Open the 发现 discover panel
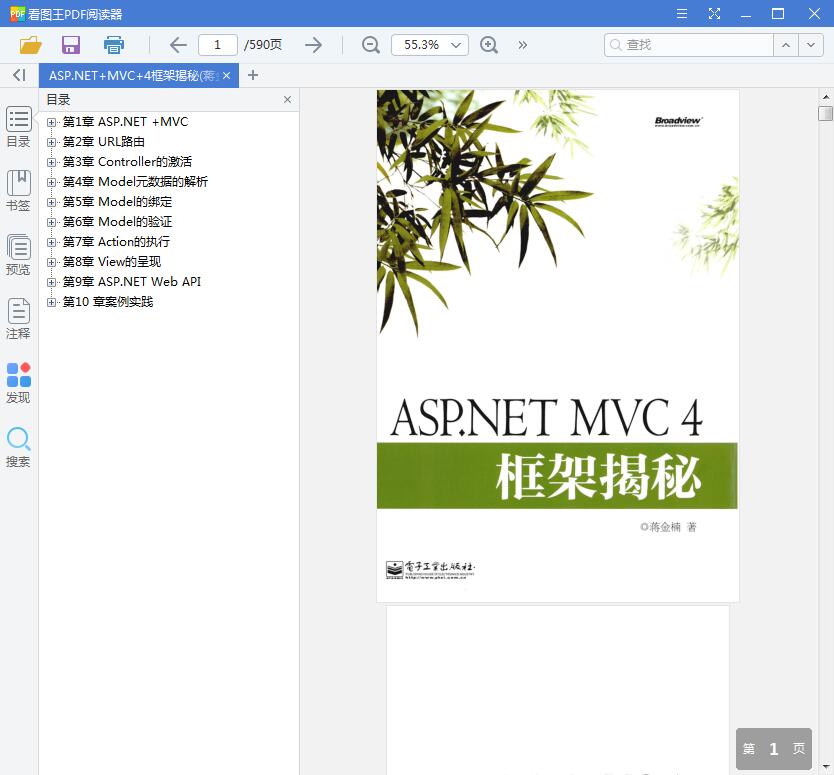 pos(19,382)
